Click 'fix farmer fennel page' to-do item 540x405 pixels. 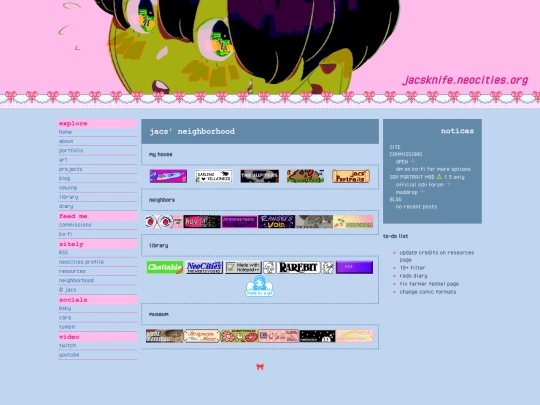tap(429, 284)
